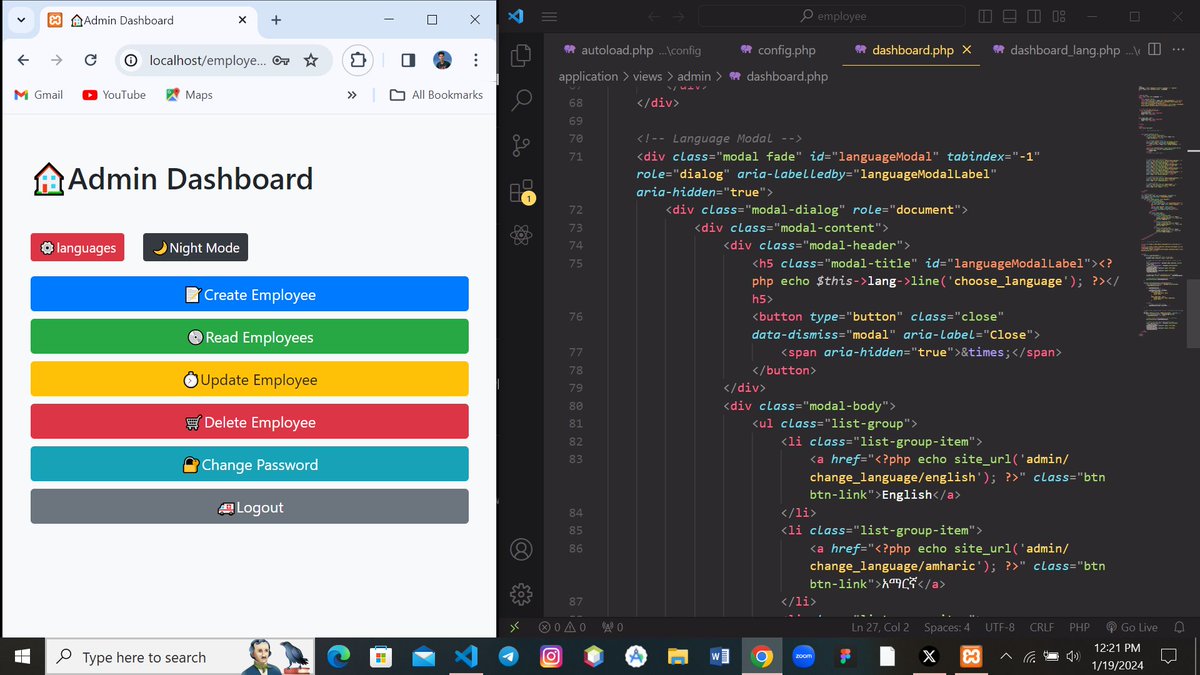This screenshot has width=1200, height=675.
Task: Open Chrome tab search chevron
Action: click(20, 20)
